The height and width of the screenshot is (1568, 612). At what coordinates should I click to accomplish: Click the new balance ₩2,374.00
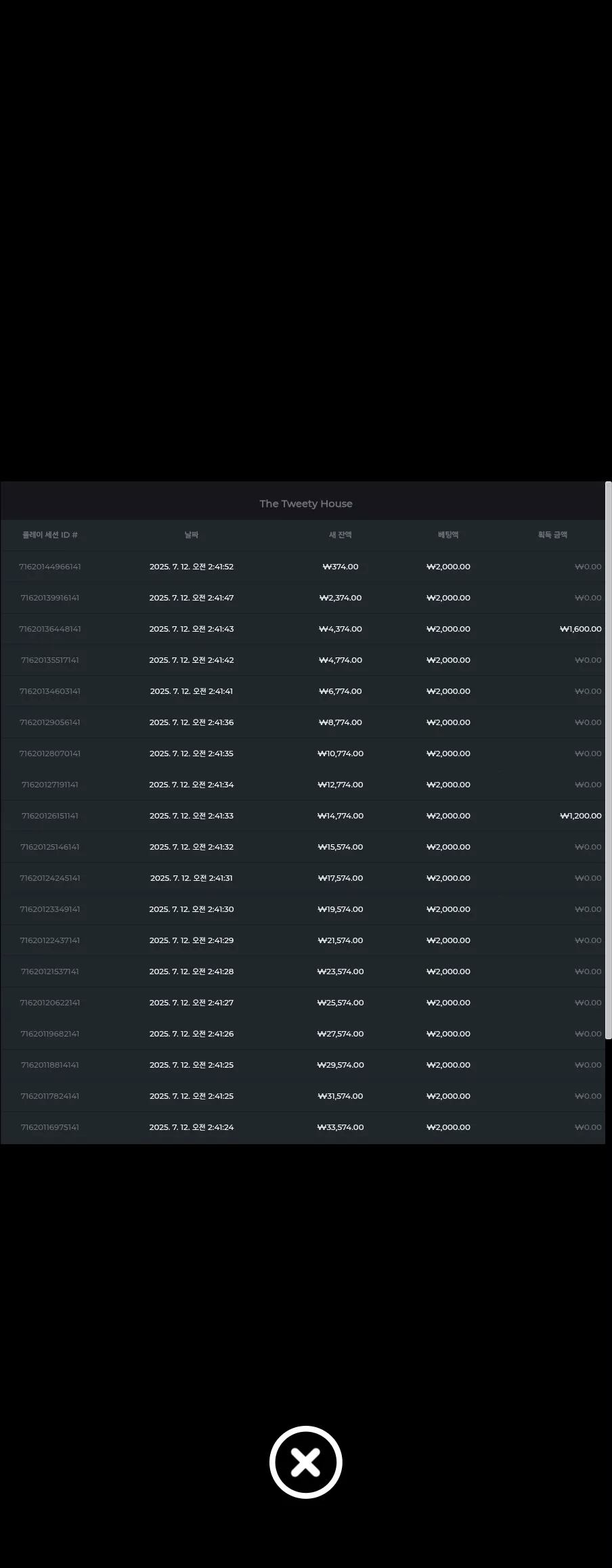pos(341,598)
